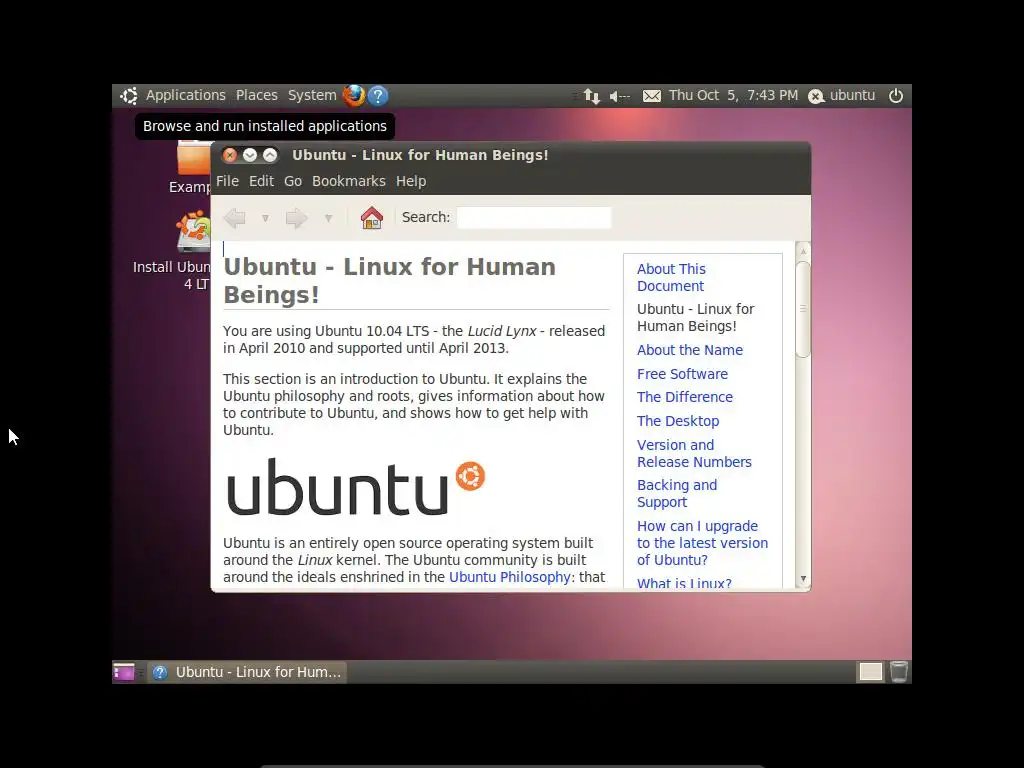Click the Ubuntu help window taskbar button
Screen dimensions: 1024x768
pyautogui.click(x=247, y=672)
